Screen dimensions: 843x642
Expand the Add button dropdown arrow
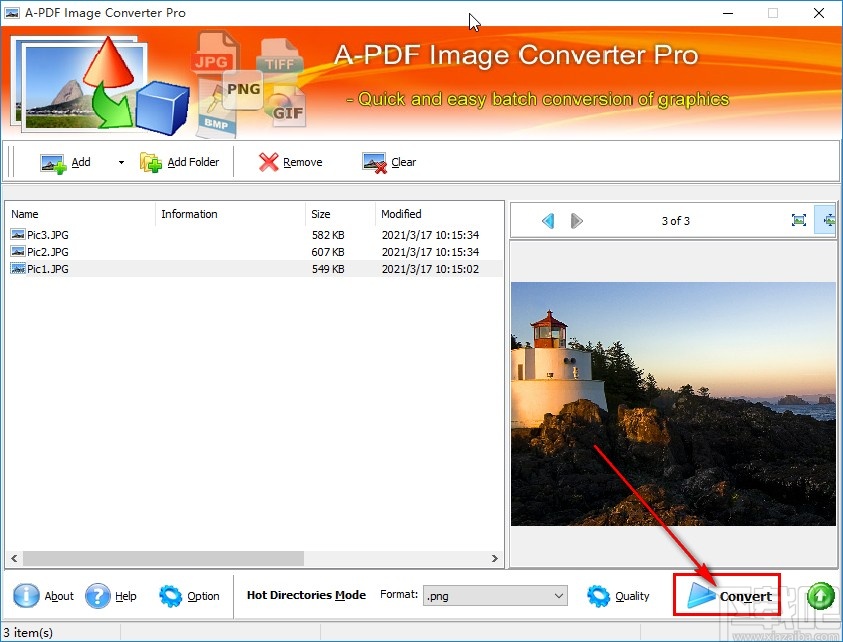119,161
